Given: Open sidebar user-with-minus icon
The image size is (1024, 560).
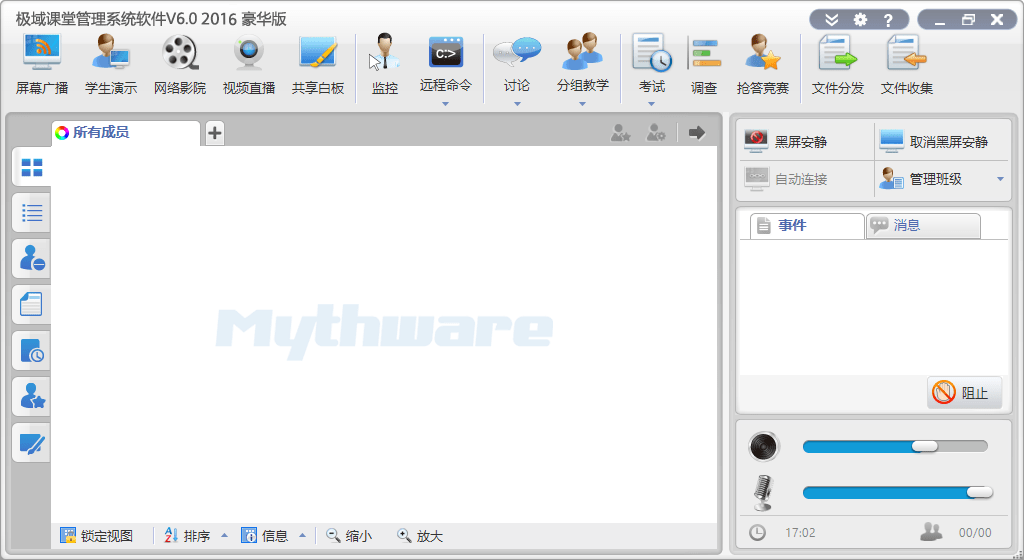Looking at the screenshot, I should click(x=31, y=258).
